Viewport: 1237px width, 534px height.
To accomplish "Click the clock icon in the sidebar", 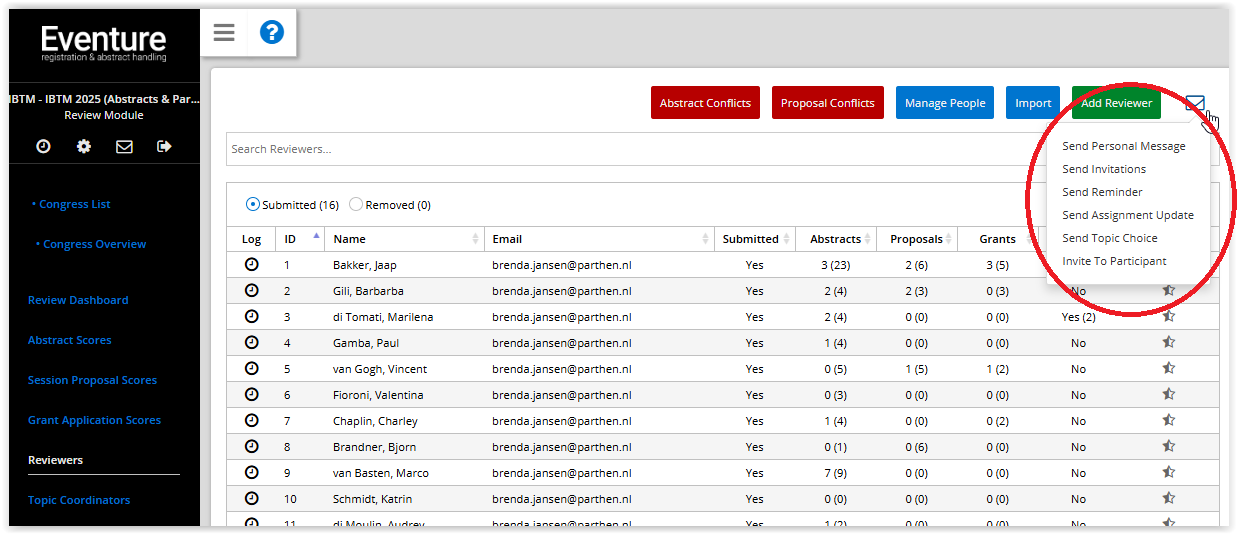I will 44,146.
